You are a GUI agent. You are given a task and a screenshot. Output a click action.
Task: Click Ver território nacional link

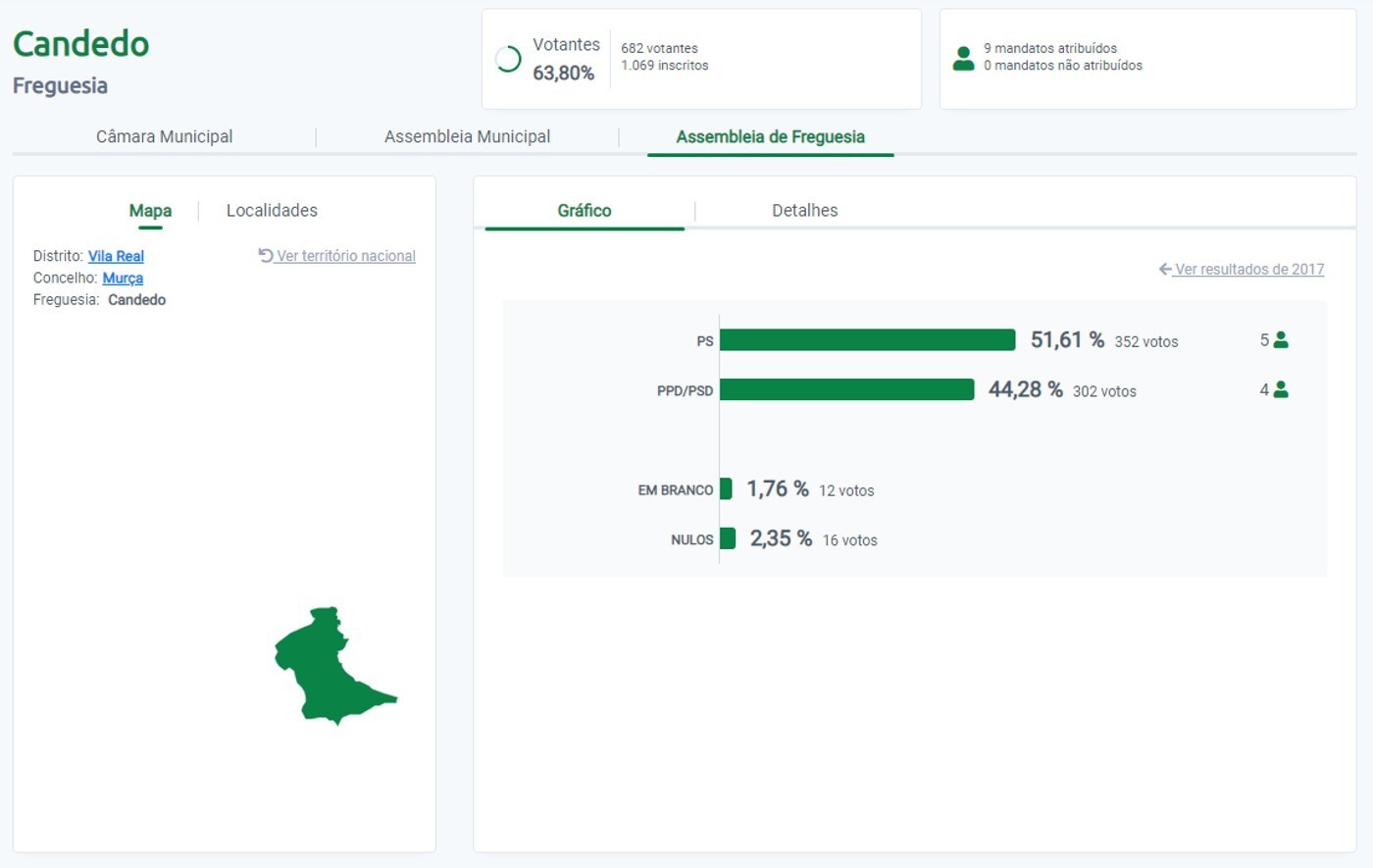(x=345, y=256)
